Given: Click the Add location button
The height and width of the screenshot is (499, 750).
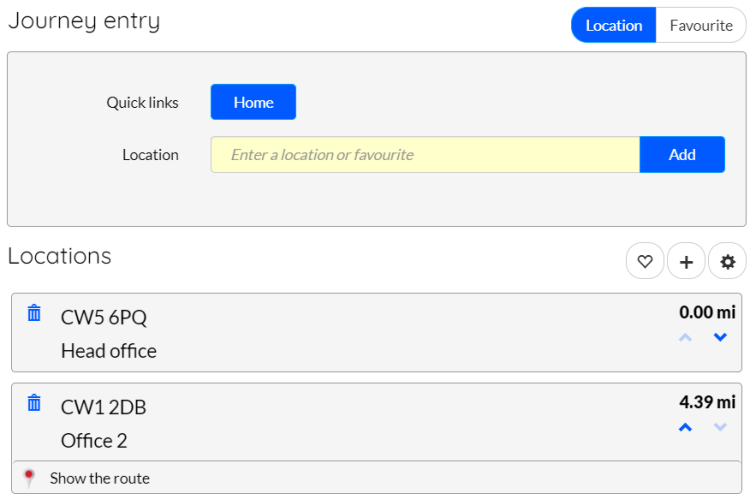Looking at the screenshot, I should [x=682, y=155].
